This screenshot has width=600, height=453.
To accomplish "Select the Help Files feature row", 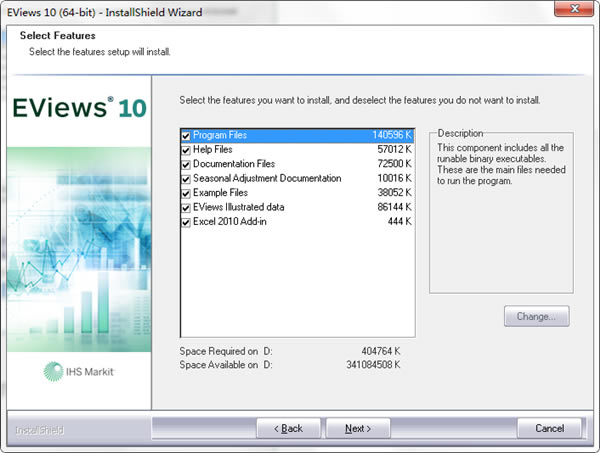I will (213, 150).
